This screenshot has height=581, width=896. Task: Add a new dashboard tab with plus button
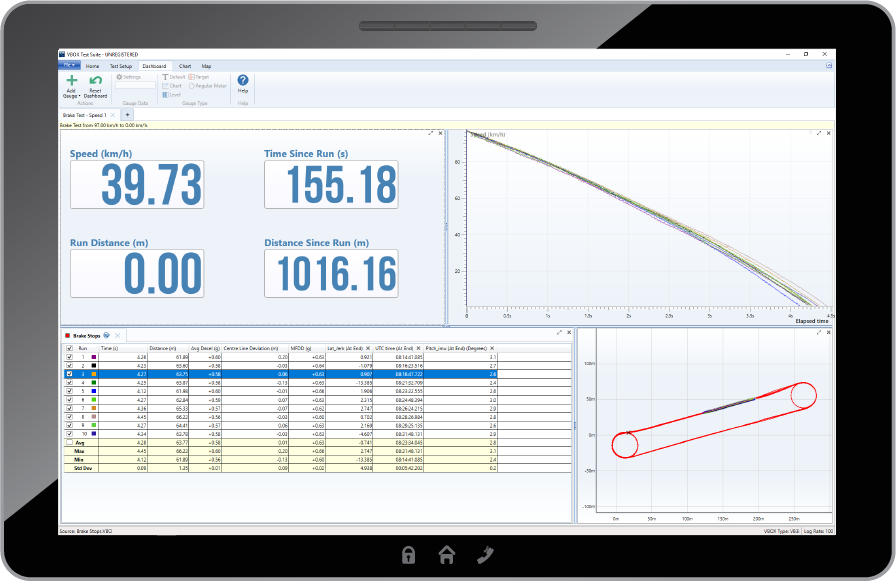[125, 115]
